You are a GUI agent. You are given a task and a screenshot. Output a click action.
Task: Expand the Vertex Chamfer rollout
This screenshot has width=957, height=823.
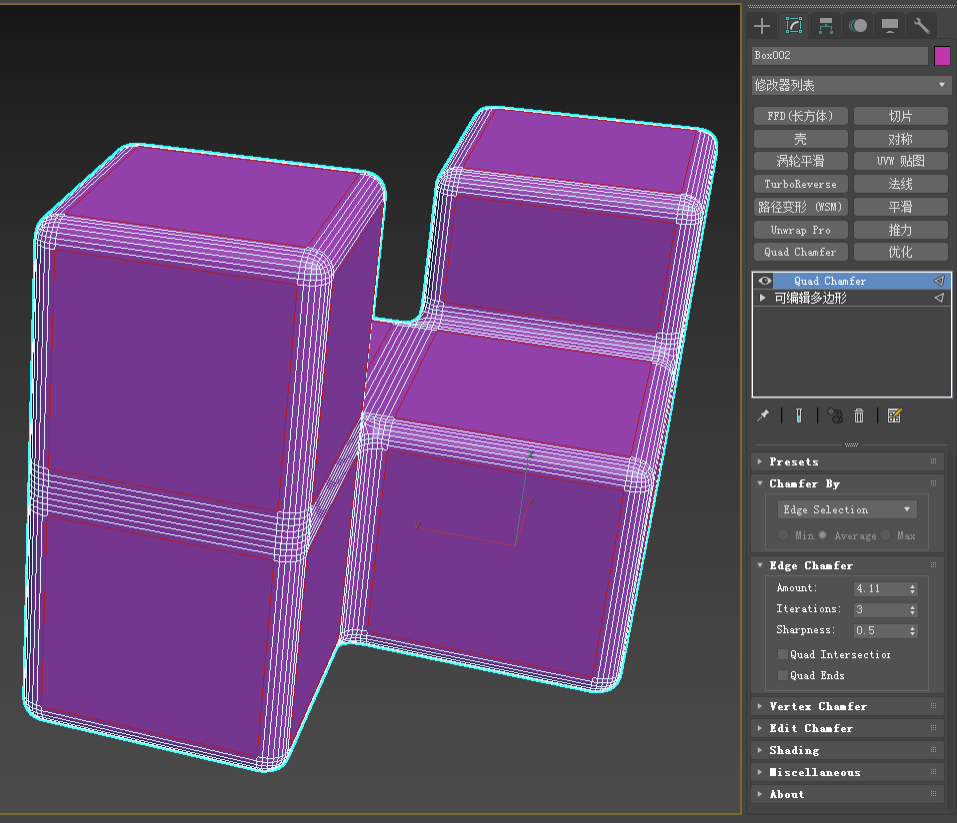pos(817,706)
